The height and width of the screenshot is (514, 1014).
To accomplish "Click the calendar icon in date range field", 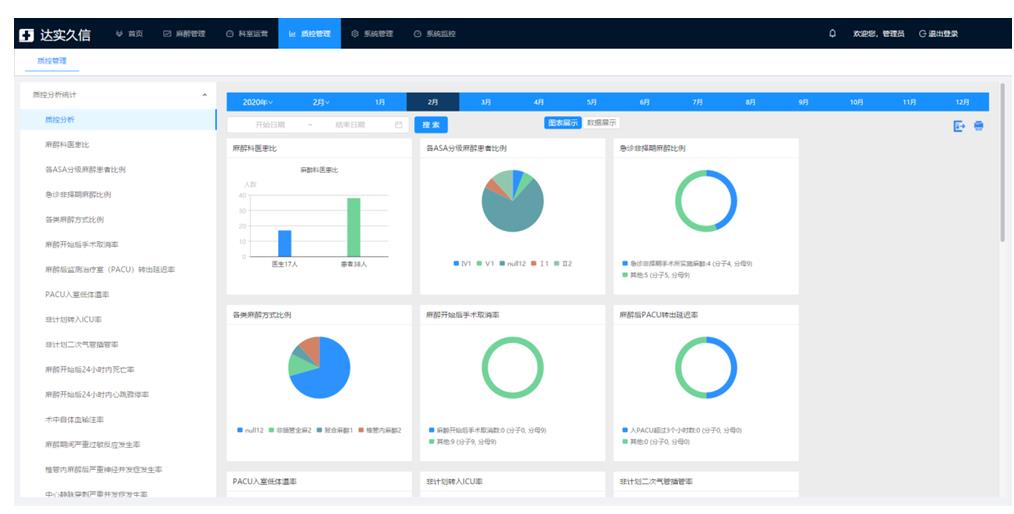I will [x=399, y=125].
